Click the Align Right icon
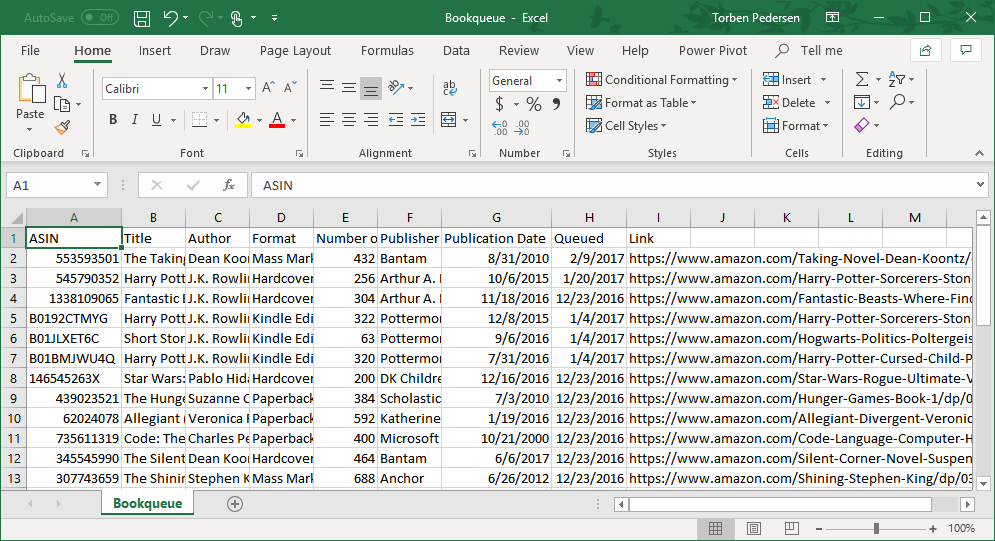Viewport: 995px width, 541px height. pos(371,119)
